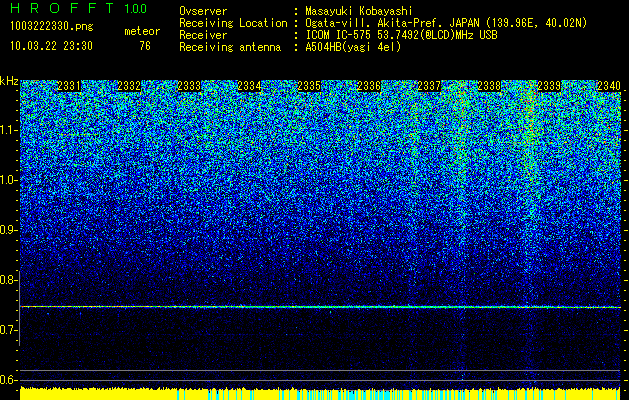Click the 1.0 kHz axis label

(9, 180)
